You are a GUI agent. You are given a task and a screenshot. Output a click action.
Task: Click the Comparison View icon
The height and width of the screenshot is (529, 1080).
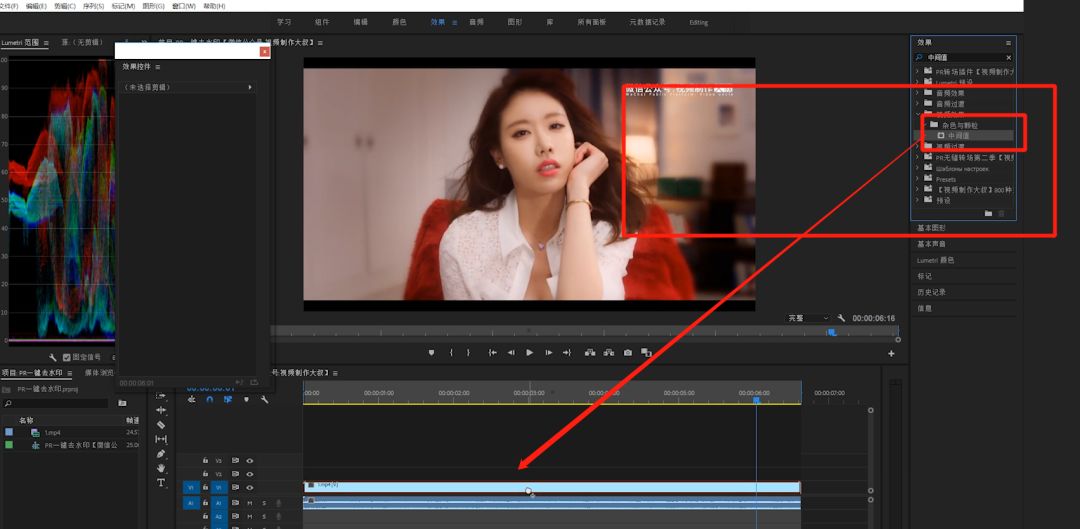click(x=646, y=352)
